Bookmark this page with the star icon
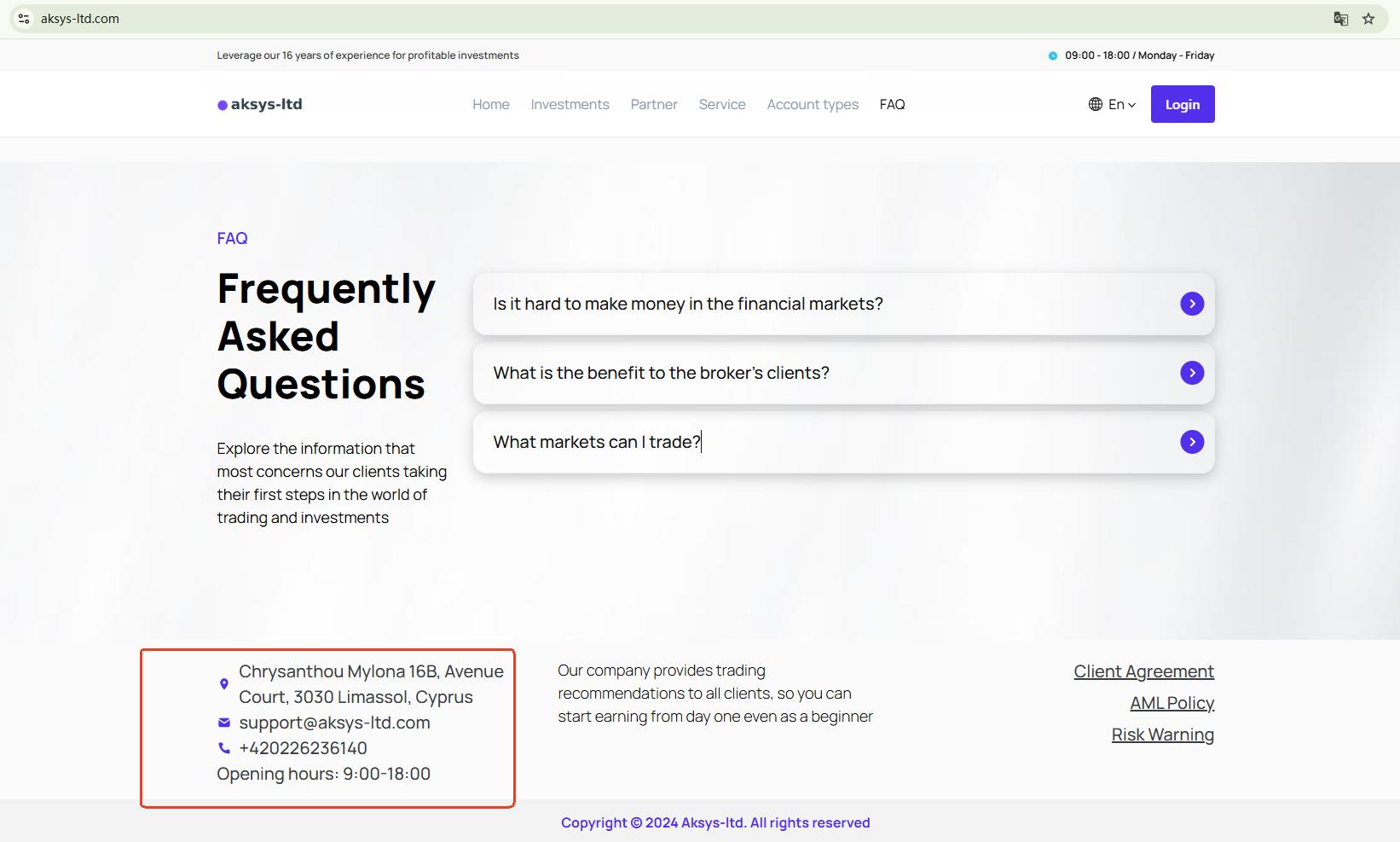Image resolution: width=1400 pixels, height=842 pixels. coord(1368,19)
